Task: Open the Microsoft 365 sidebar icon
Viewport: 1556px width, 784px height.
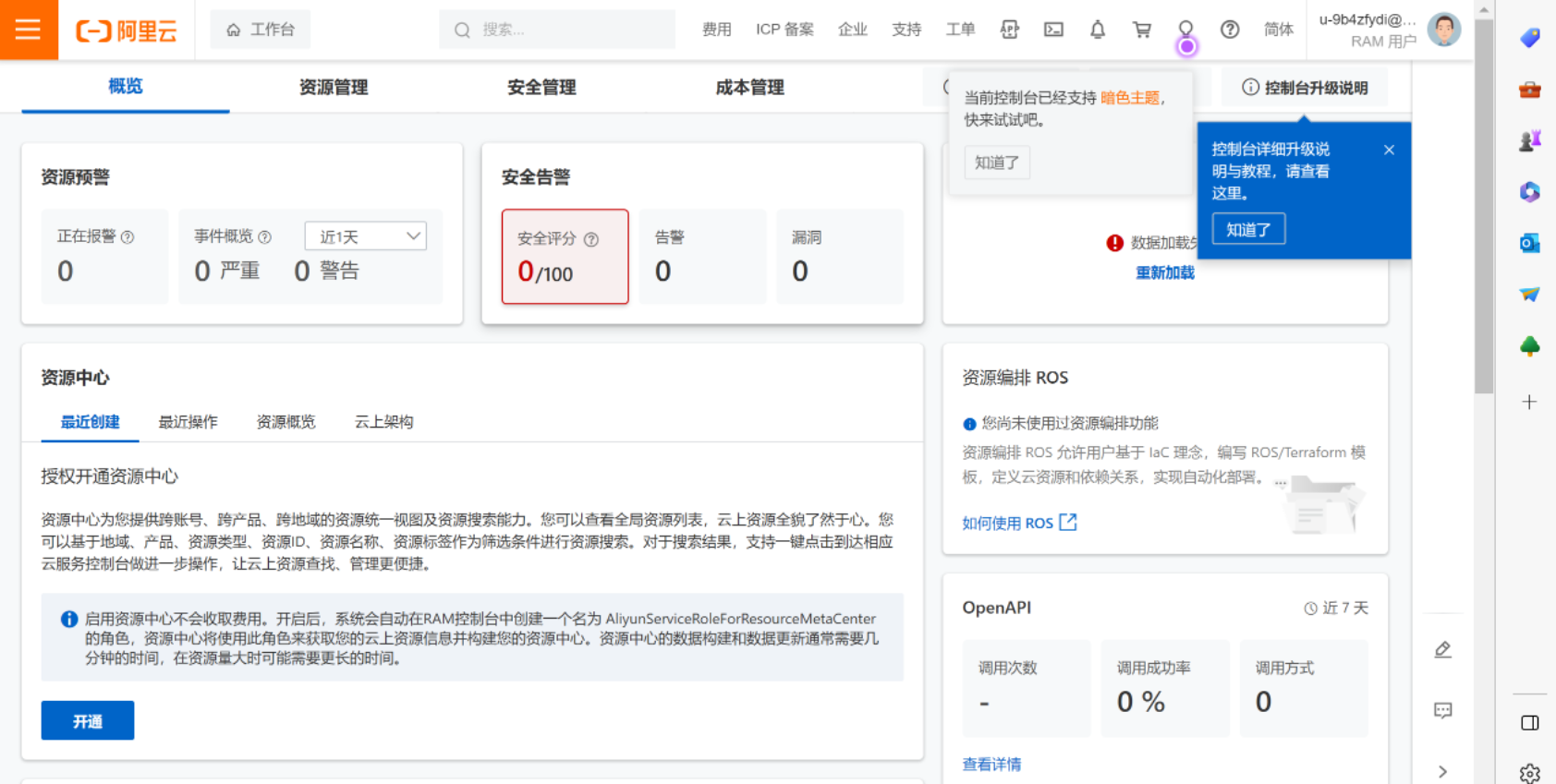Action: 1530,192
